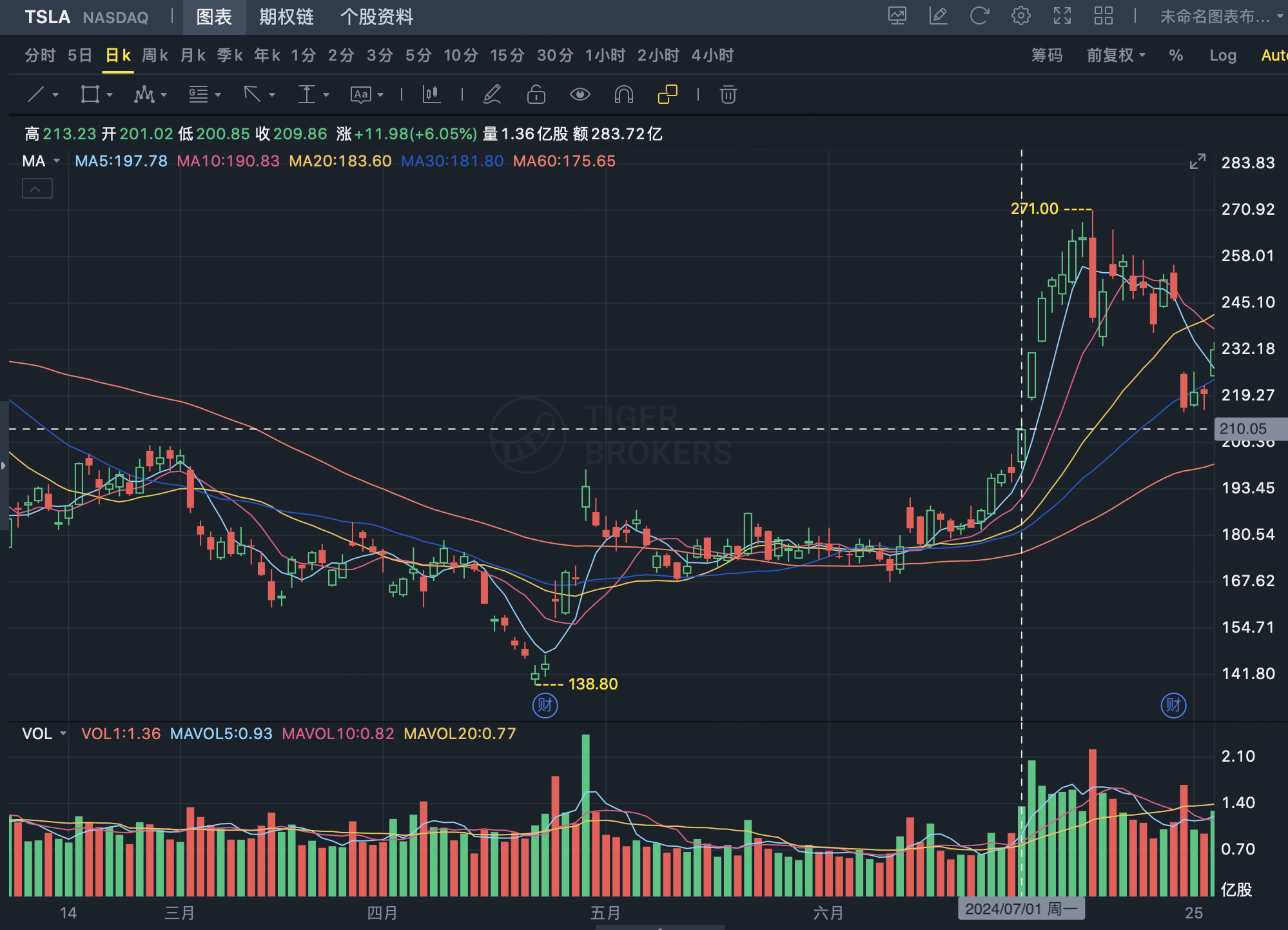Select the 1分 timeframe

pyautogui.click(x=303, y=55)
